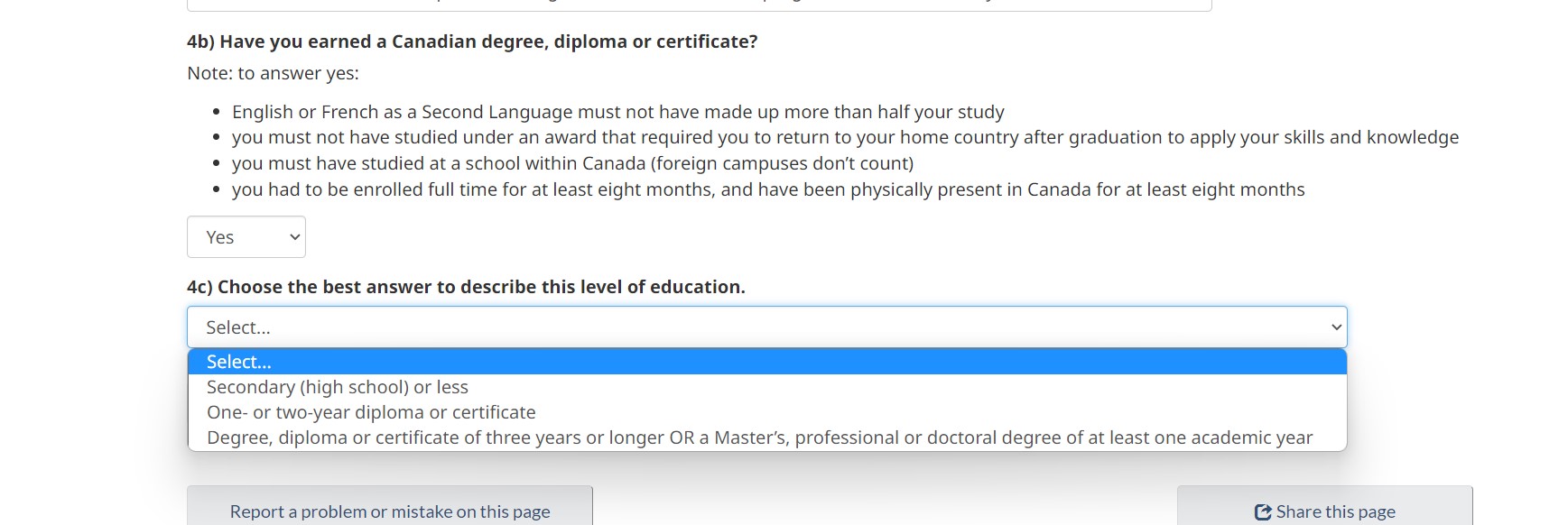Click the Note: to answer yes text

(x=273, y=73)
